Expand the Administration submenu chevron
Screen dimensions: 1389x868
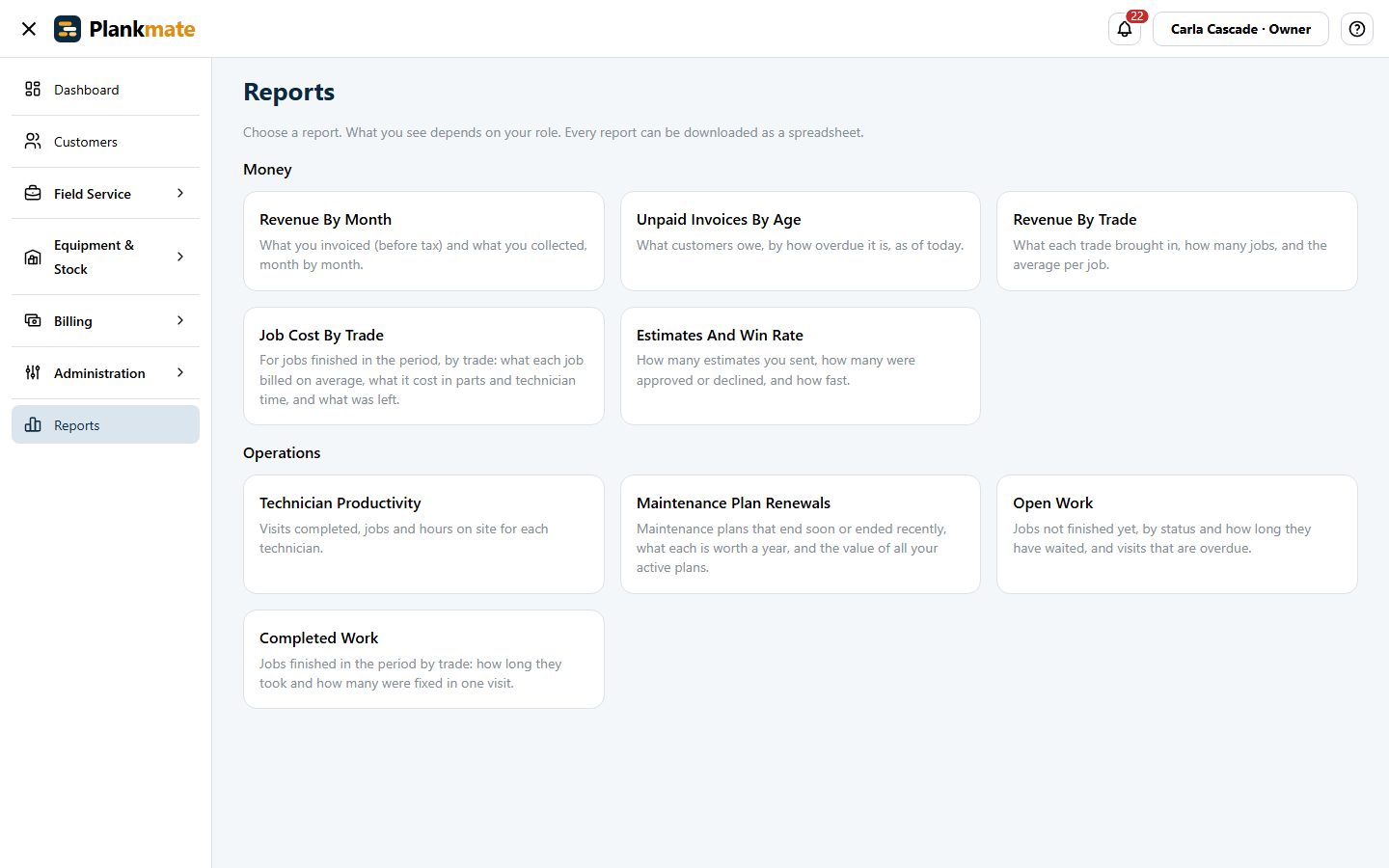tap(180, 372)
